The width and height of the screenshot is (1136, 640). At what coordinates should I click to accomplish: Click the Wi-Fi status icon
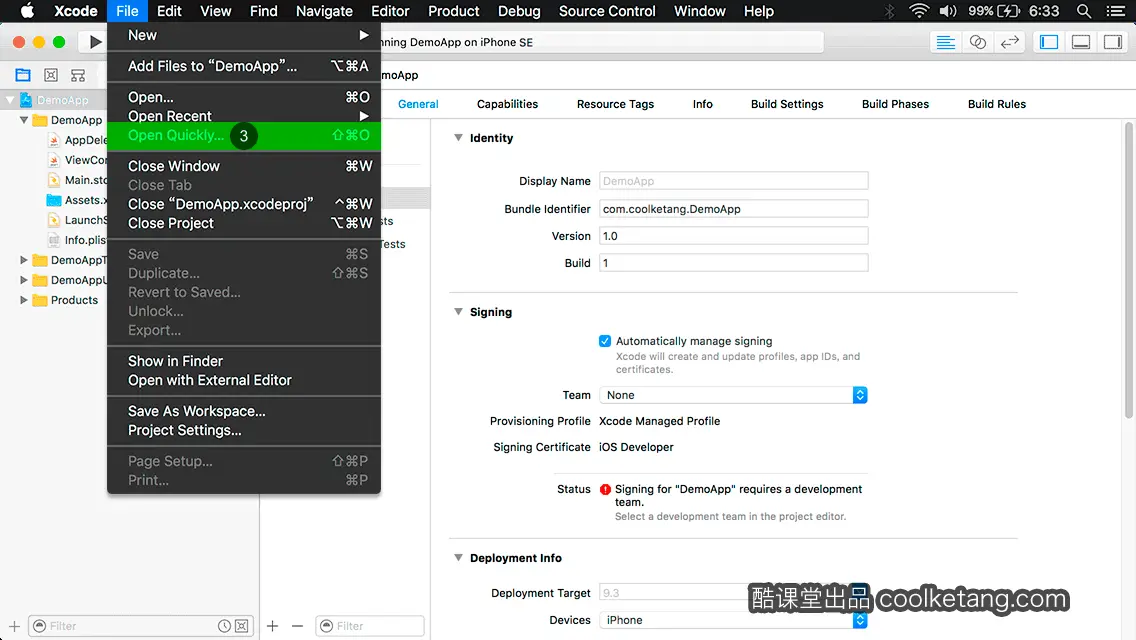[x=919, y=11]
